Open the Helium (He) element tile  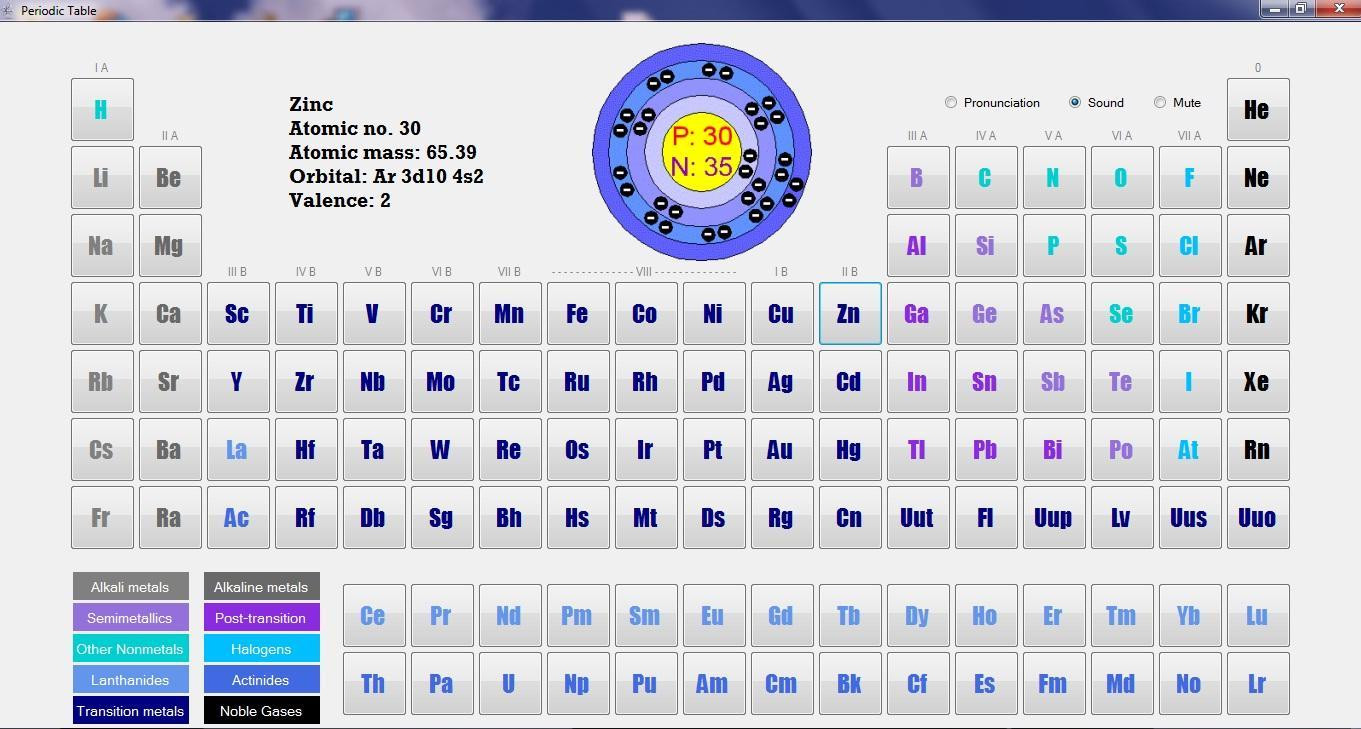tap(1258, 110)
